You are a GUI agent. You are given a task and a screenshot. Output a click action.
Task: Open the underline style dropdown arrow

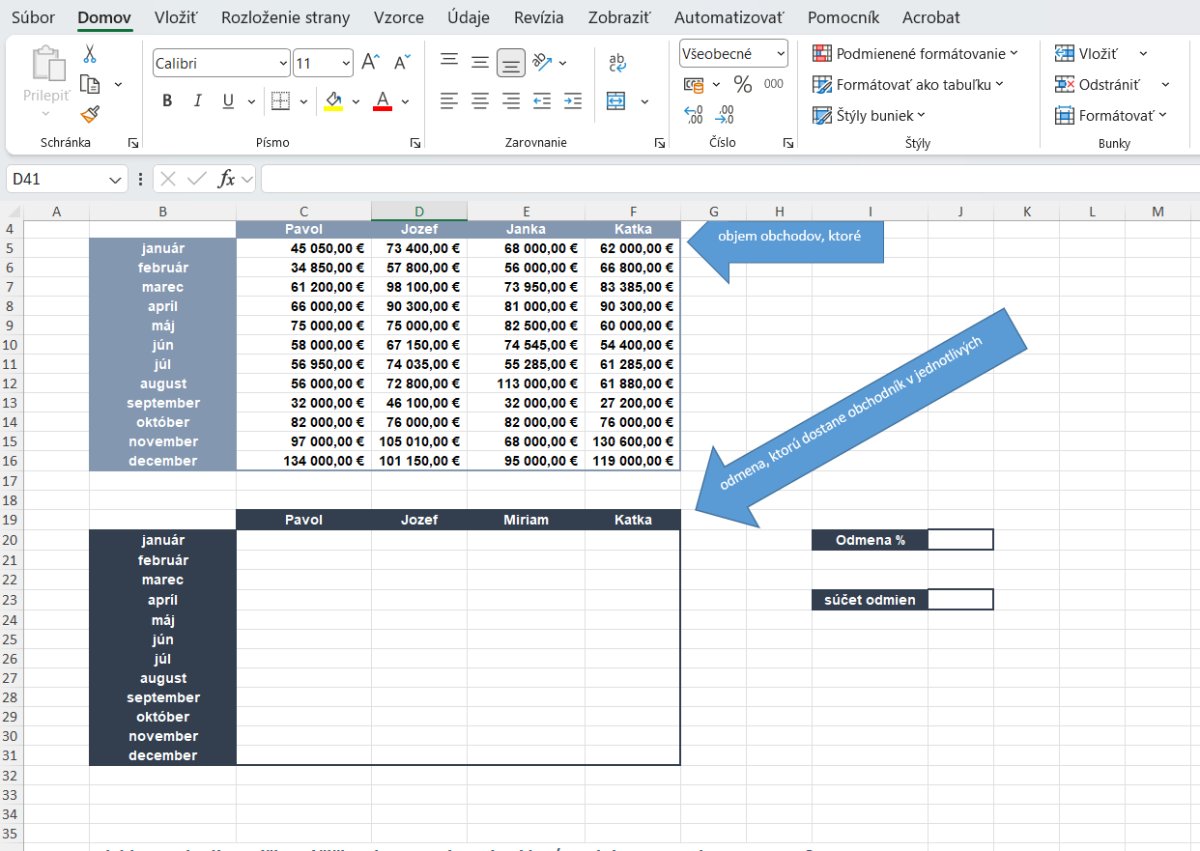pyautogui.click(x=250, y=101)
